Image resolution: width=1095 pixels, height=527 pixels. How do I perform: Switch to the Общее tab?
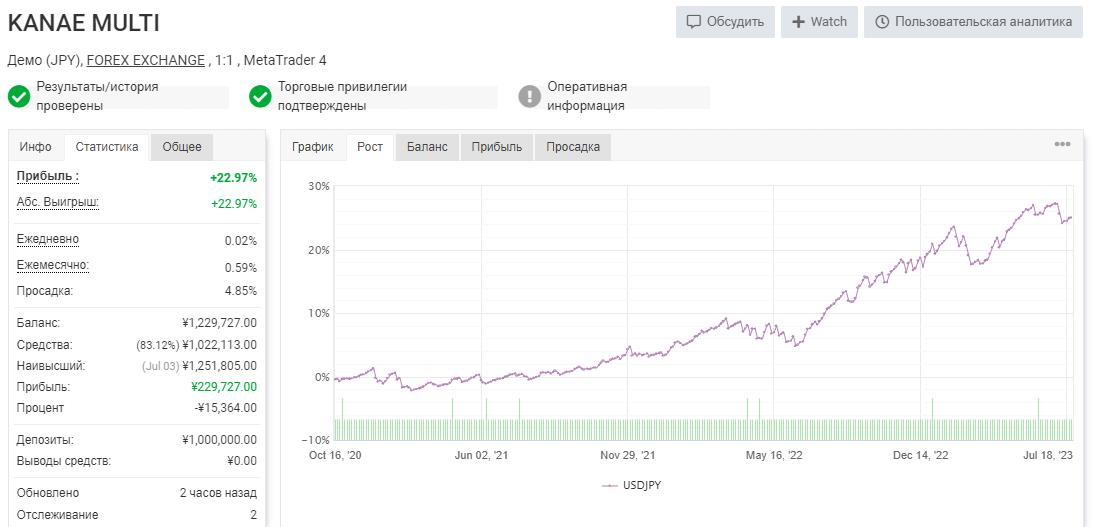[182, 147]
